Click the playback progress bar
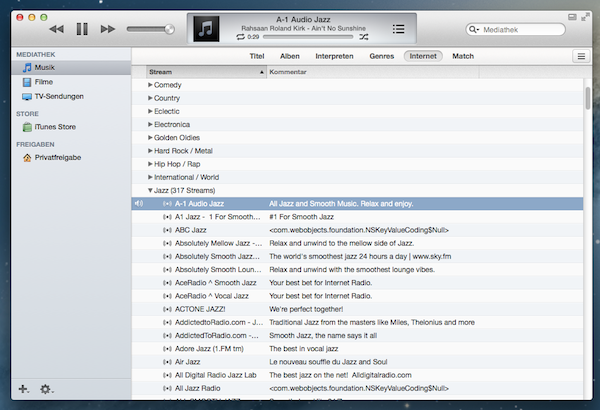 (x=308, y=37)
